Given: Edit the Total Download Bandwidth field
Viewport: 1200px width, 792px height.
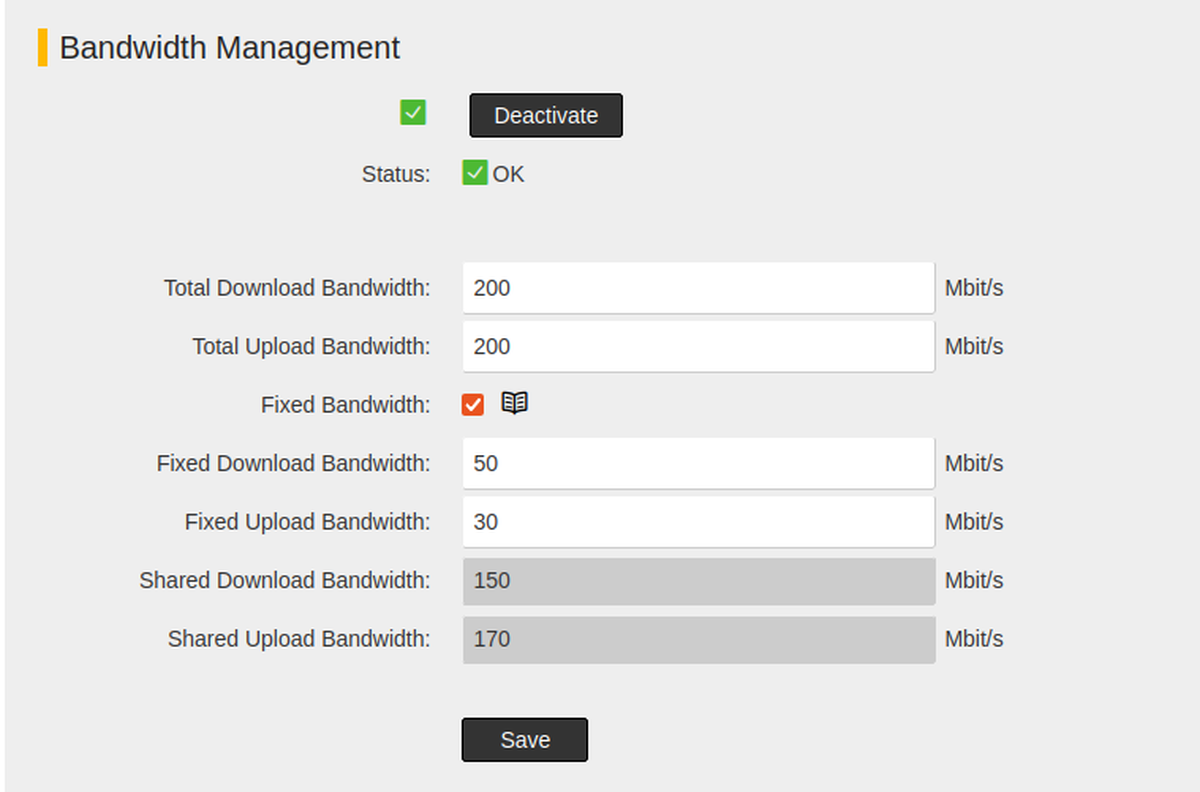Looking at the screenshot, I should click(698, 288).
